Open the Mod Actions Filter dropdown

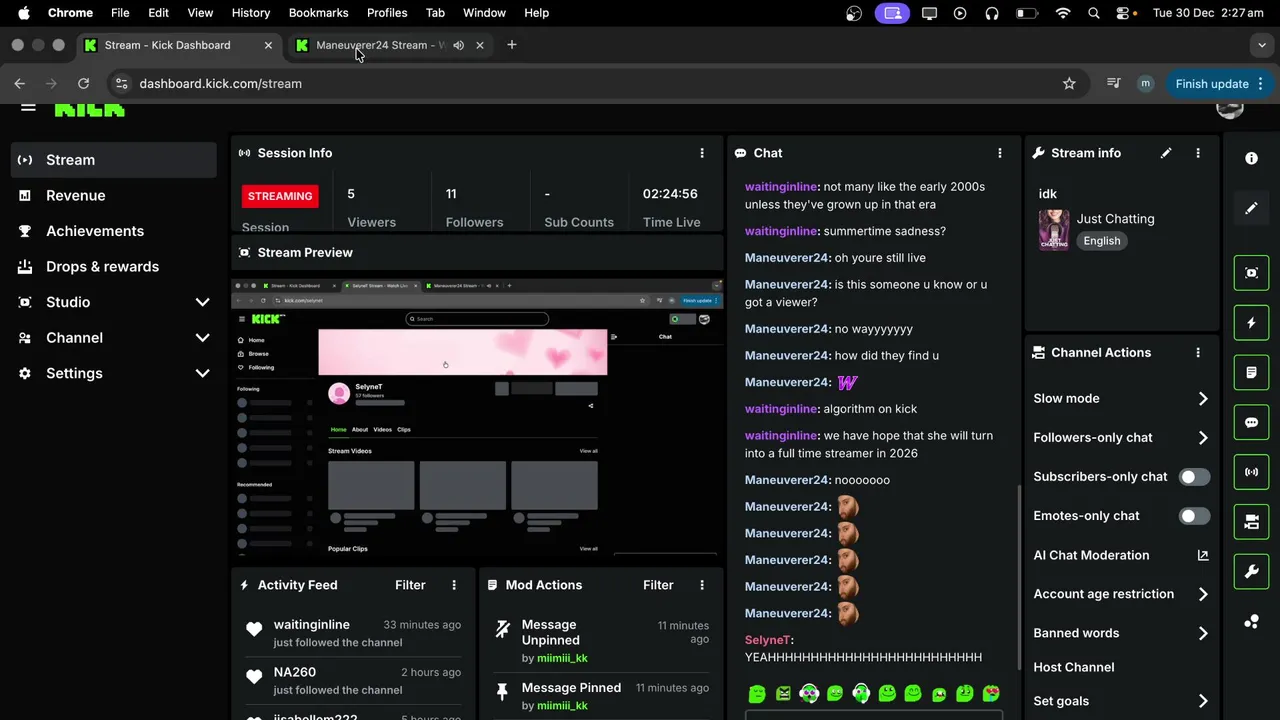tap(658, 585)
